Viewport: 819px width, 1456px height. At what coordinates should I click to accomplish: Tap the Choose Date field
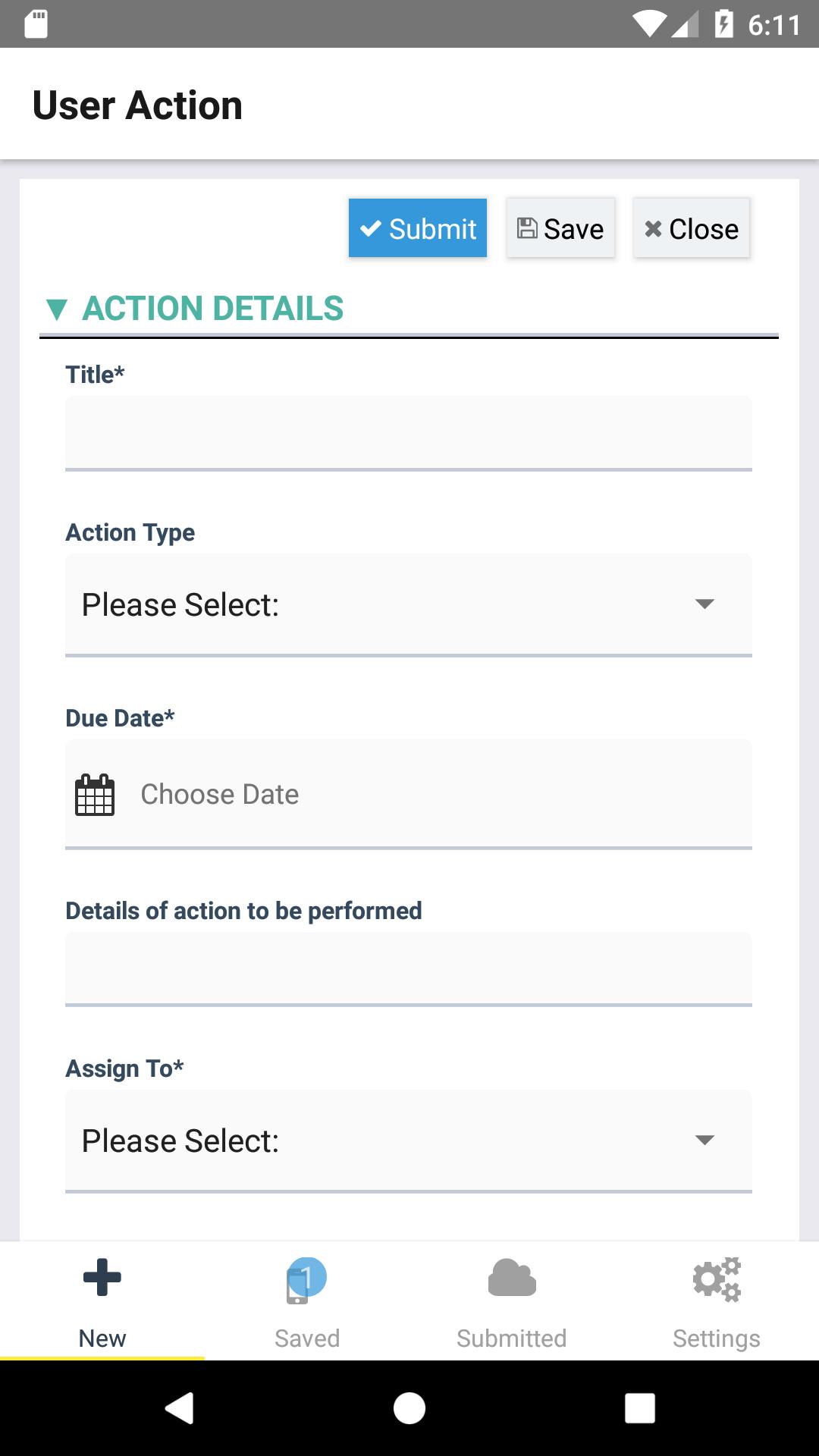(x=440, y=795)
